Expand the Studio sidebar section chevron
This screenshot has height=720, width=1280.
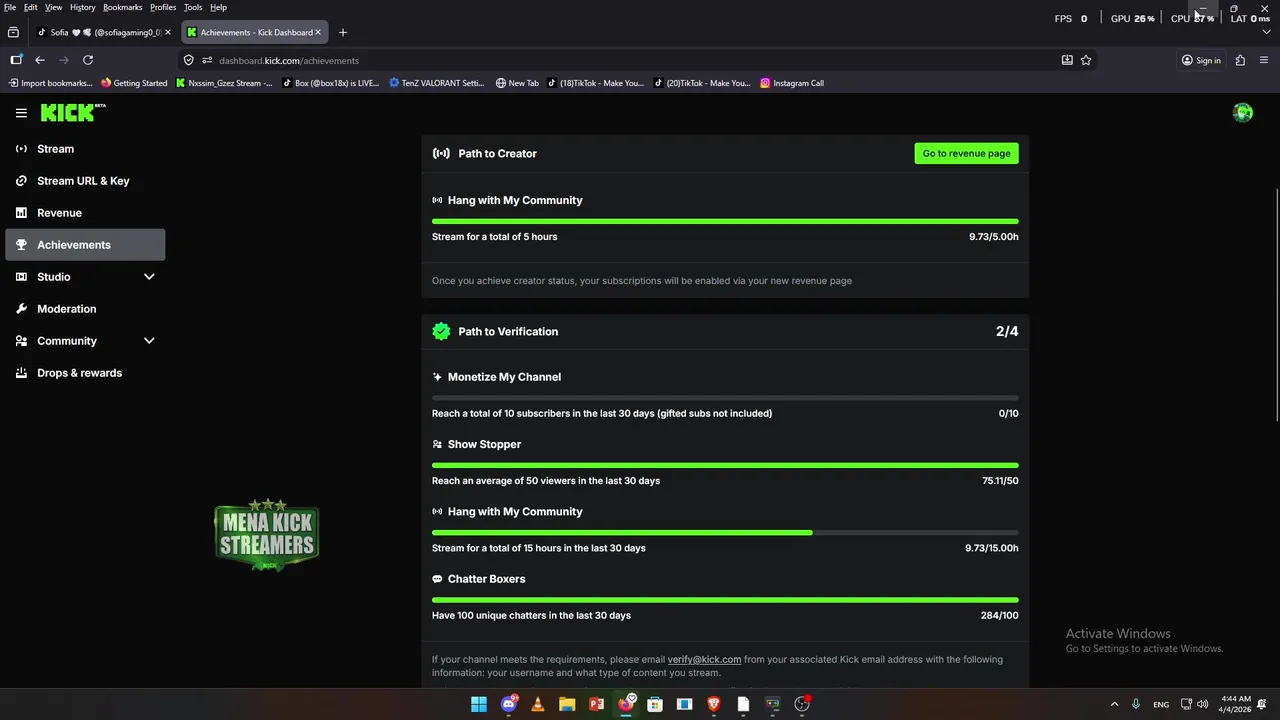[x=149, y=277]
